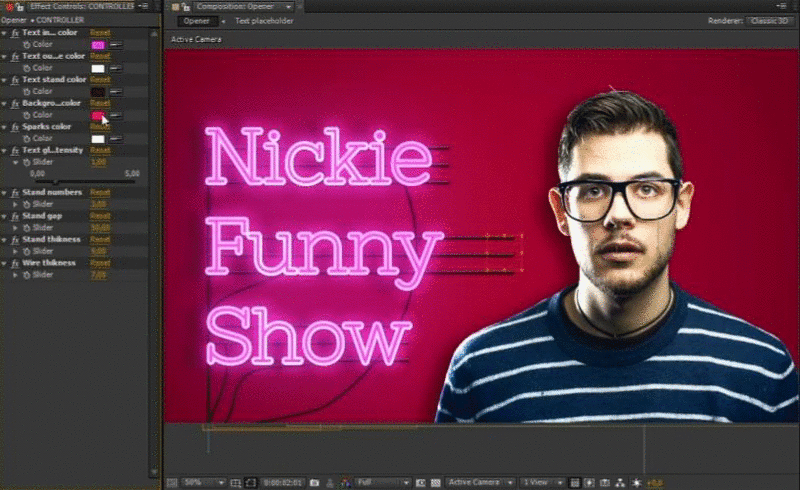
Task: Toggle the fx switch for Stand numbers effect
Action: pyautogui.click(x=15, y=192)
